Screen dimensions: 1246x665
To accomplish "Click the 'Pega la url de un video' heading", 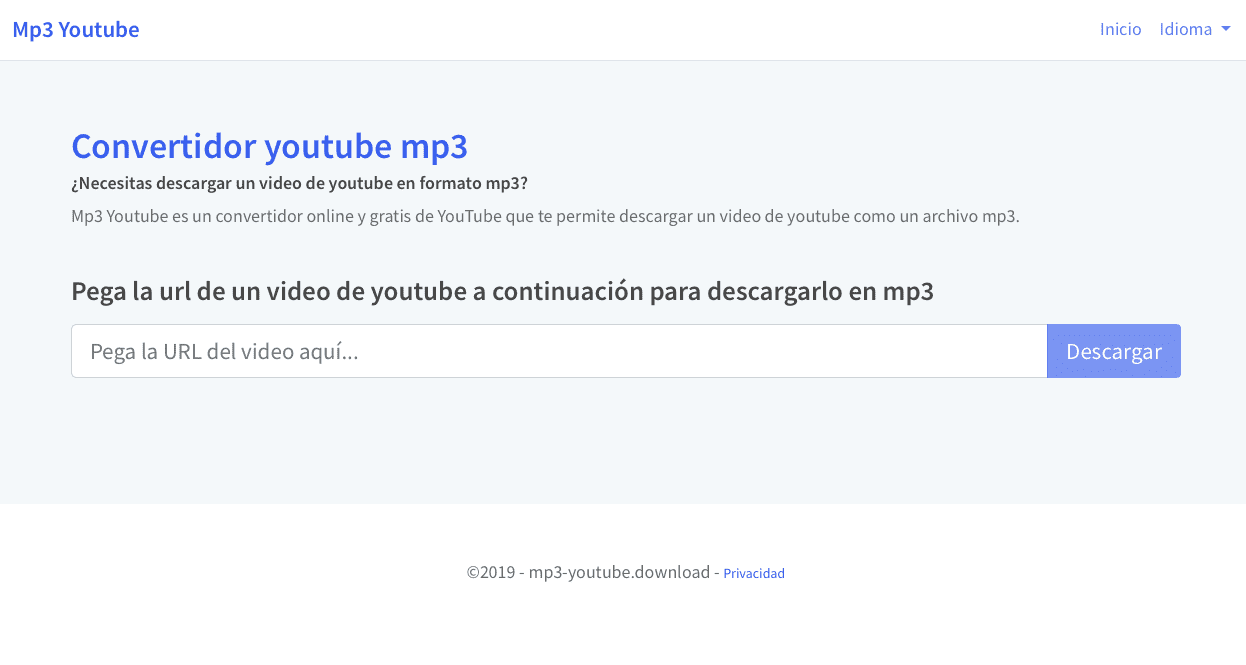I will click(x=502, y=292).
